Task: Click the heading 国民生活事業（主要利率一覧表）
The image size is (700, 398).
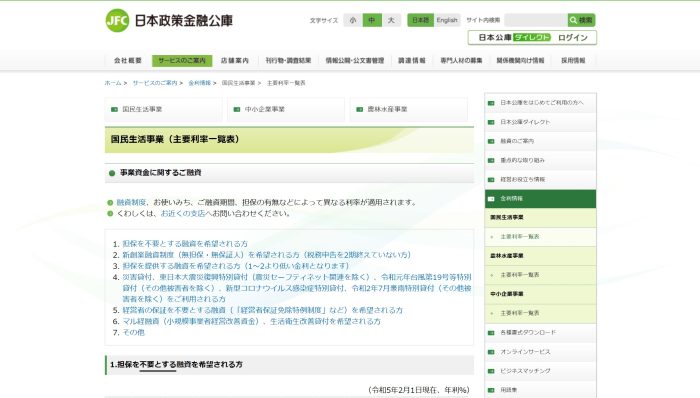Action: (x=176, y=140)
